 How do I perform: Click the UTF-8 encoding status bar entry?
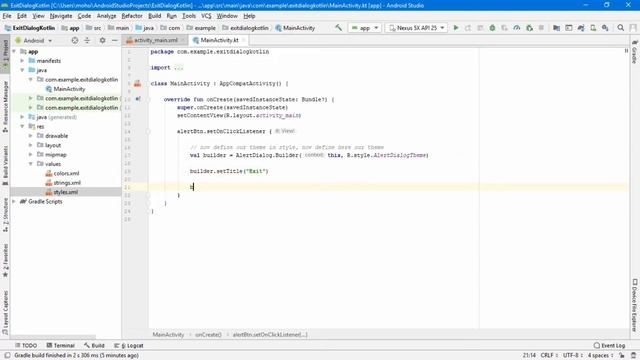[572, 356]
